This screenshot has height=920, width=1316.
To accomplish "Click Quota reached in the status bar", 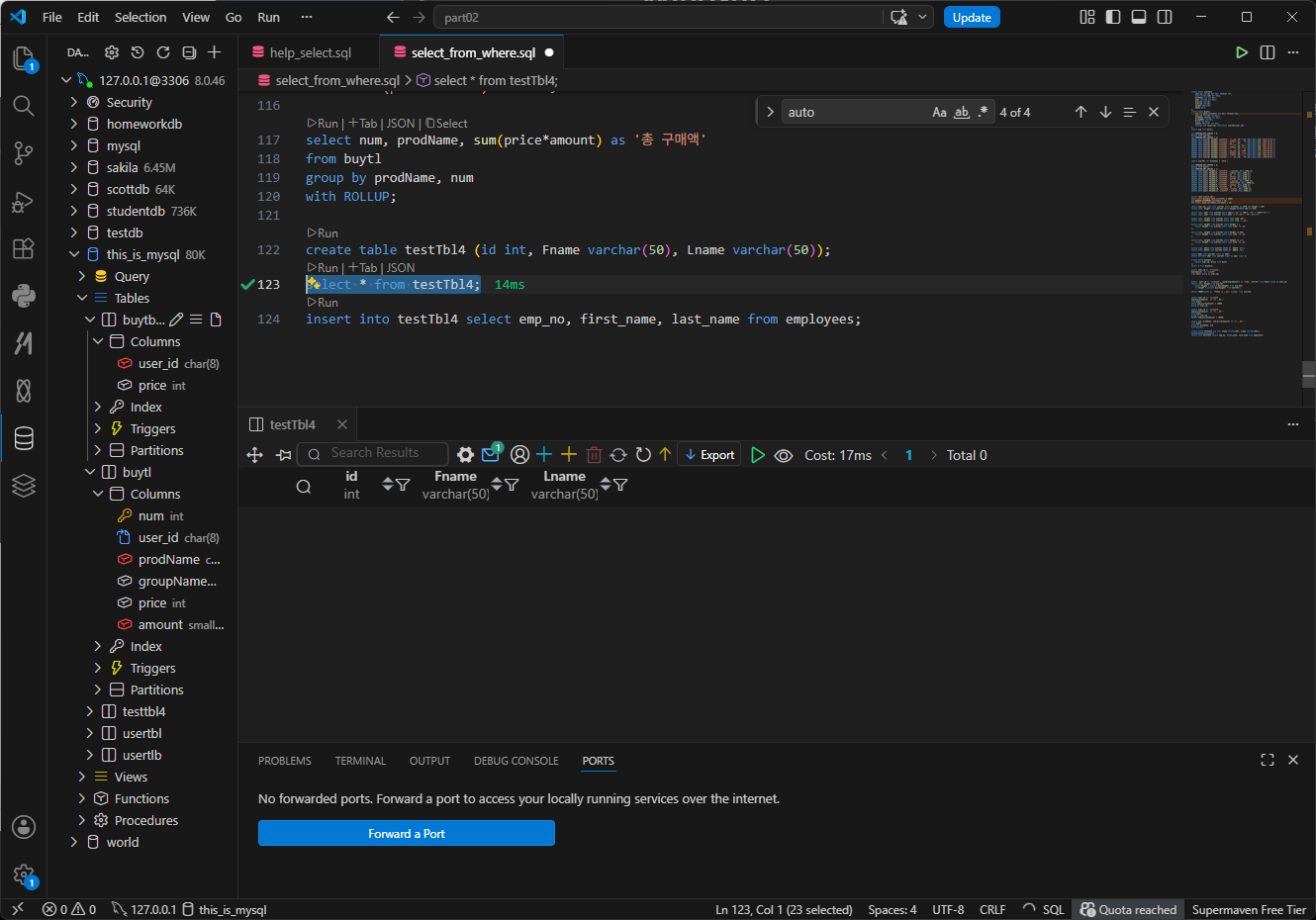I will (1128, 909).
